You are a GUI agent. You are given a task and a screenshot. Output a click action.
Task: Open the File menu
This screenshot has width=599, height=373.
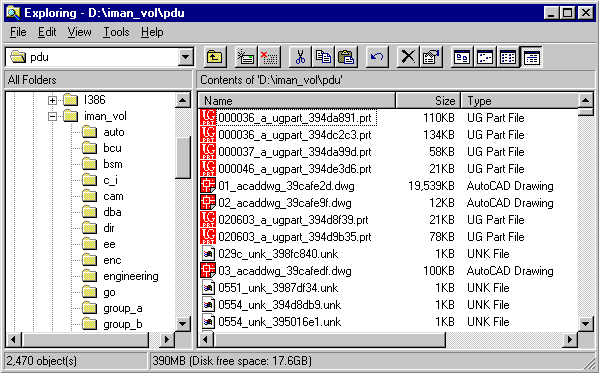[x=18, y=32]
